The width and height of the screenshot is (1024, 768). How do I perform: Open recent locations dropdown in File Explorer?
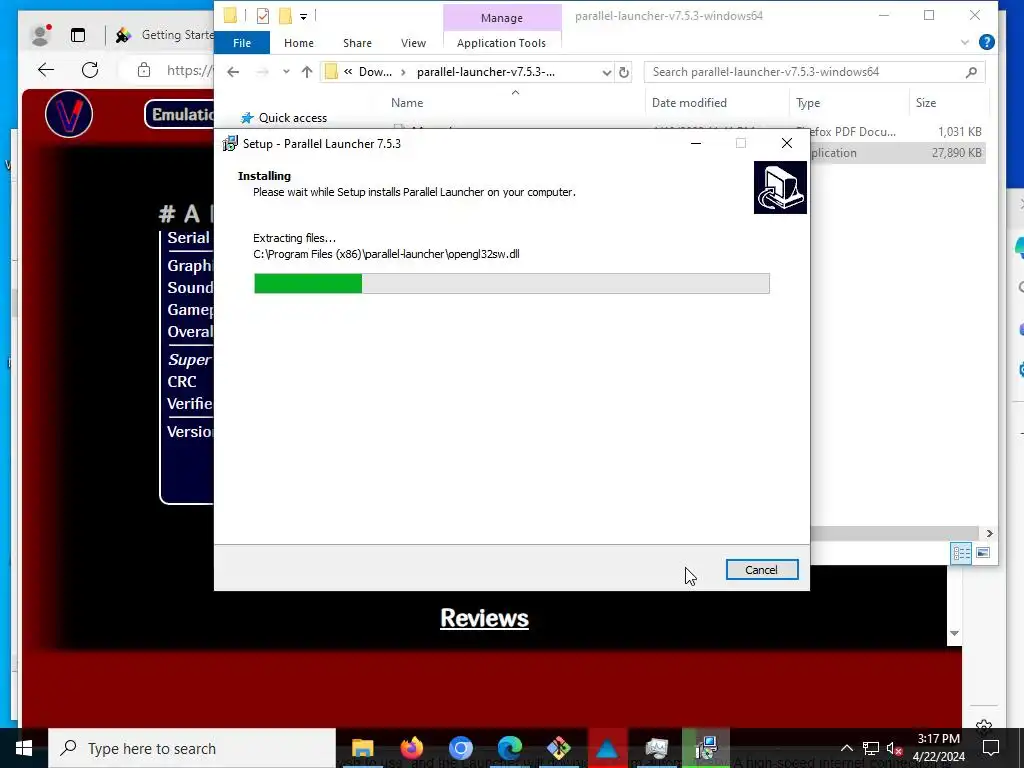tap(286, 72)
